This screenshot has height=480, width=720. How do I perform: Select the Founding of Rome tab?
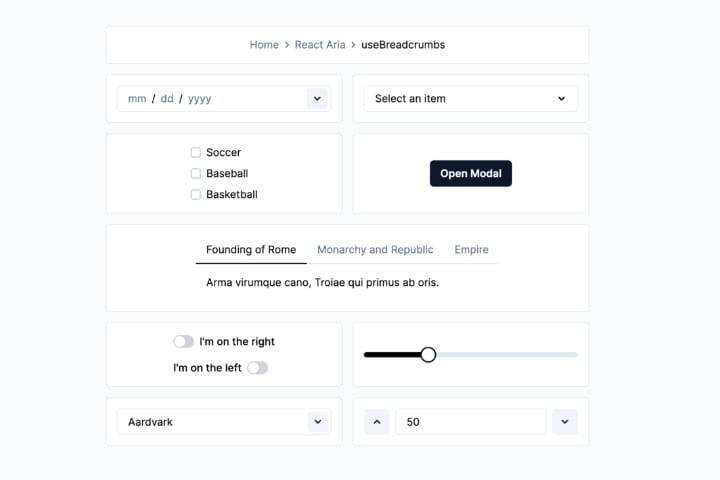click(251, 250)
